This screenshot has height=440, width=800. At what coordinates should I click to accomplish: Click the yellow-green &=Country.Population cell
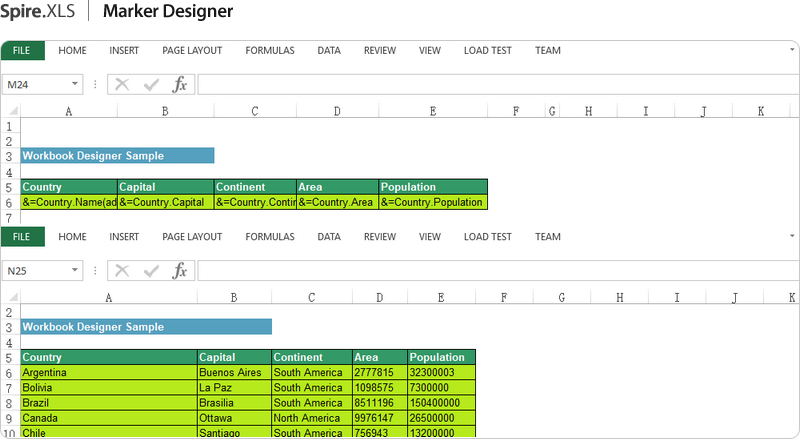(x=432, y=202)
